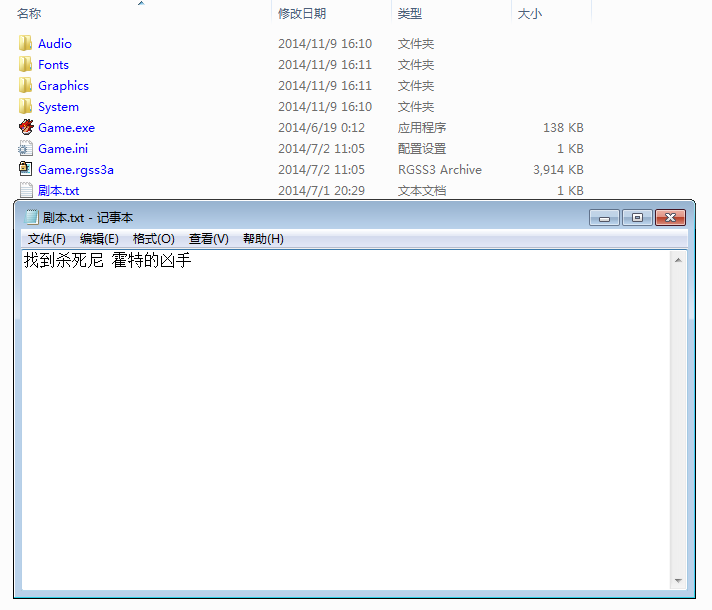Sort files by 大小 column header
The width and height of the screenshot is (712, 610).
[x=529, y=14]
